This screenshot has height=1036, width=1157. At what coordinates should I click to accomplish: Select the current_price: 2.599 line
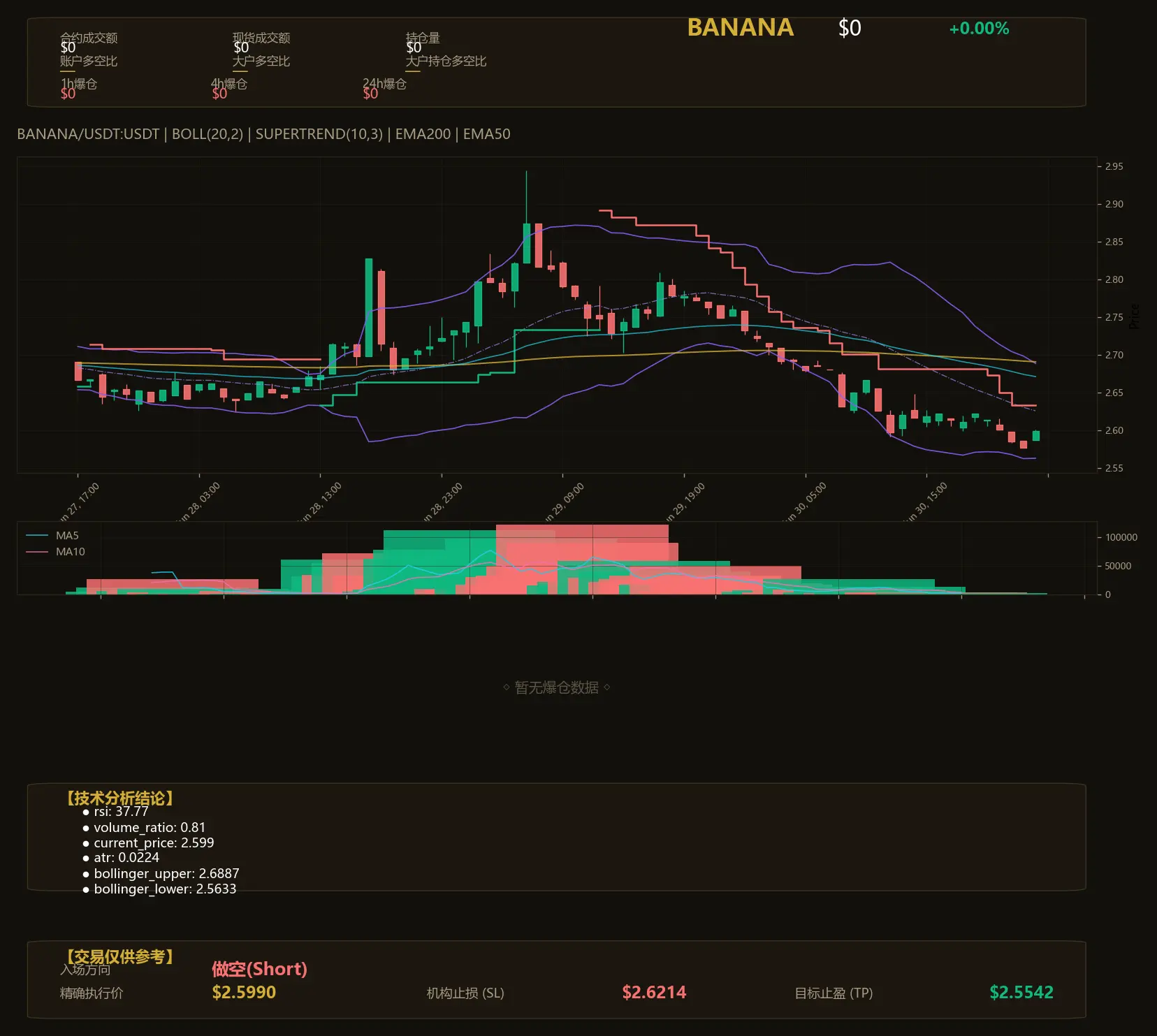point(148,842)
